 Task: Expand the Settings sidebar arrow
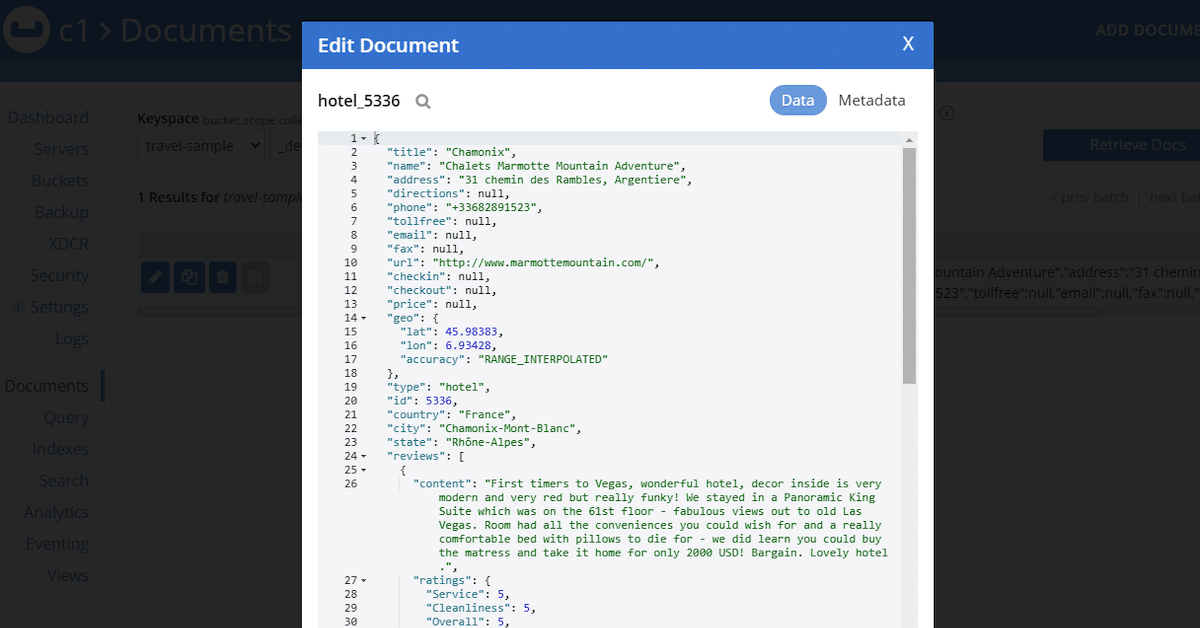click(x=18, y=307)
